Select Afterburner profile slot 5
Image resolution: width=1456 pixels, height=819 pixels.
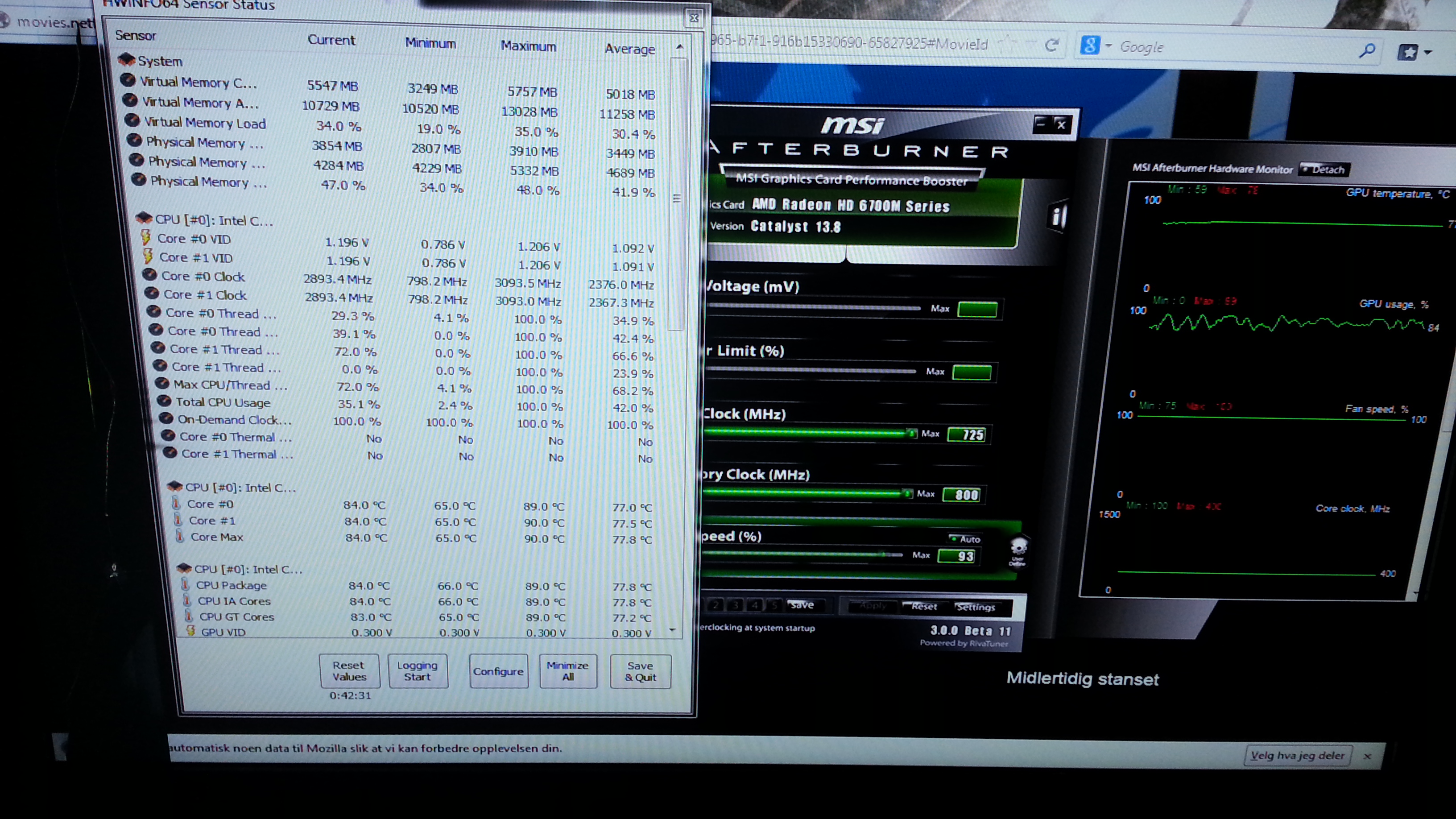pos(774,605)
